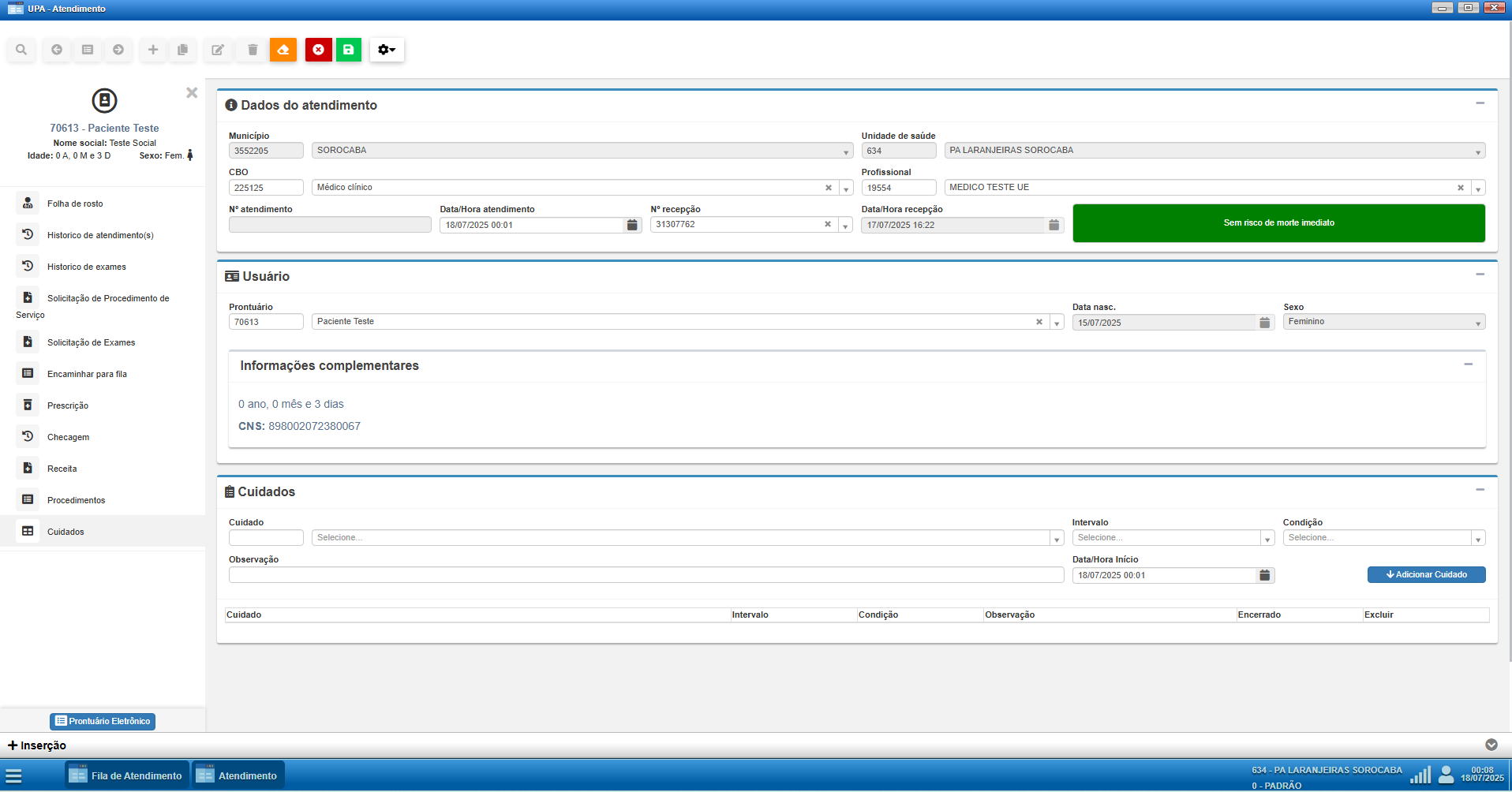Click the magnifier search toolbar icon
Viewport: 1512px width, 792px height.
(x=21, y=50)
